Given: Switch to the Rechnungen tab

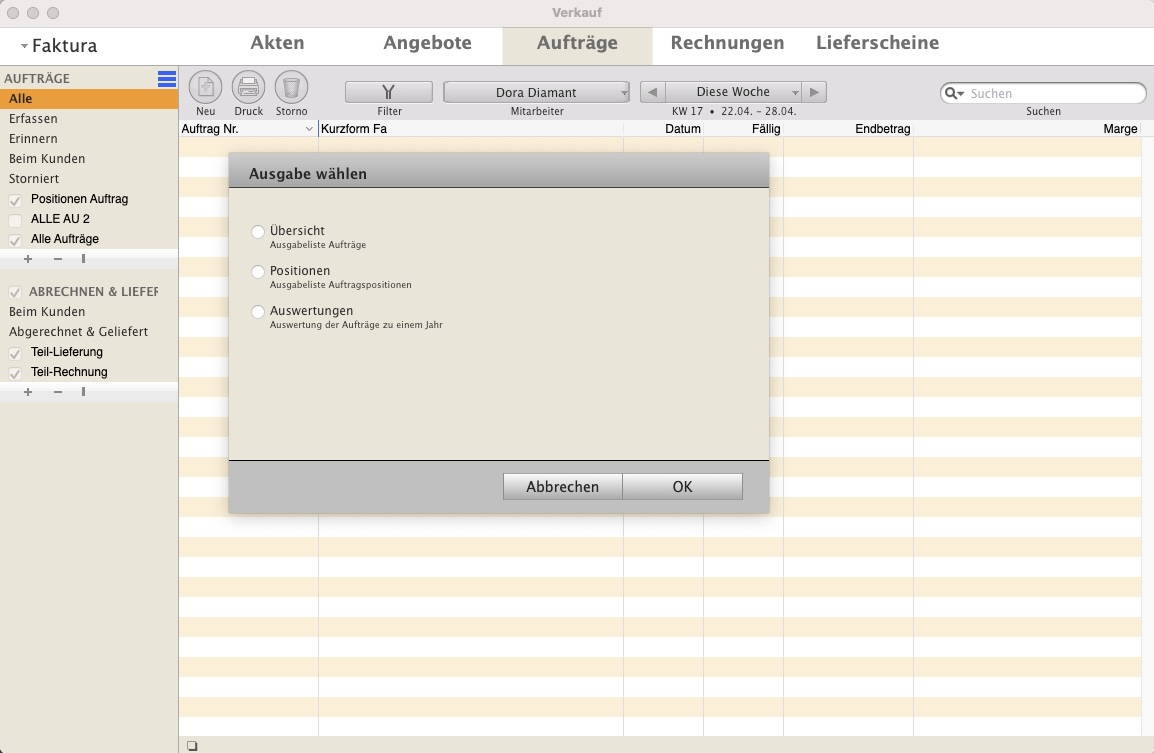Looking at the screenshot, I should (725, 43).
